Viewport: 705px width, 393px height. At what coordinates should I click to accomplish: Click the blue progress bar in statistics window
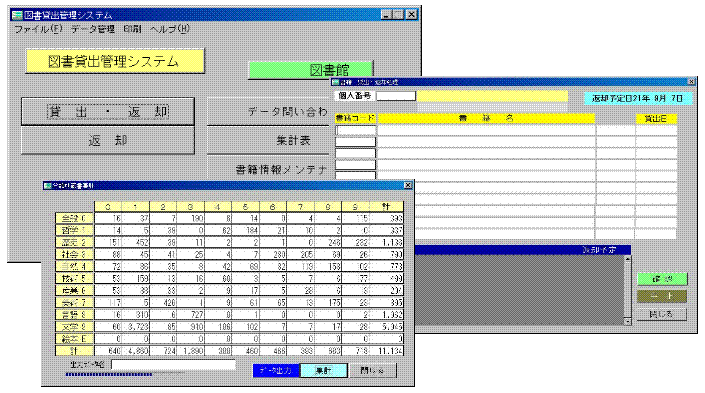109,374
